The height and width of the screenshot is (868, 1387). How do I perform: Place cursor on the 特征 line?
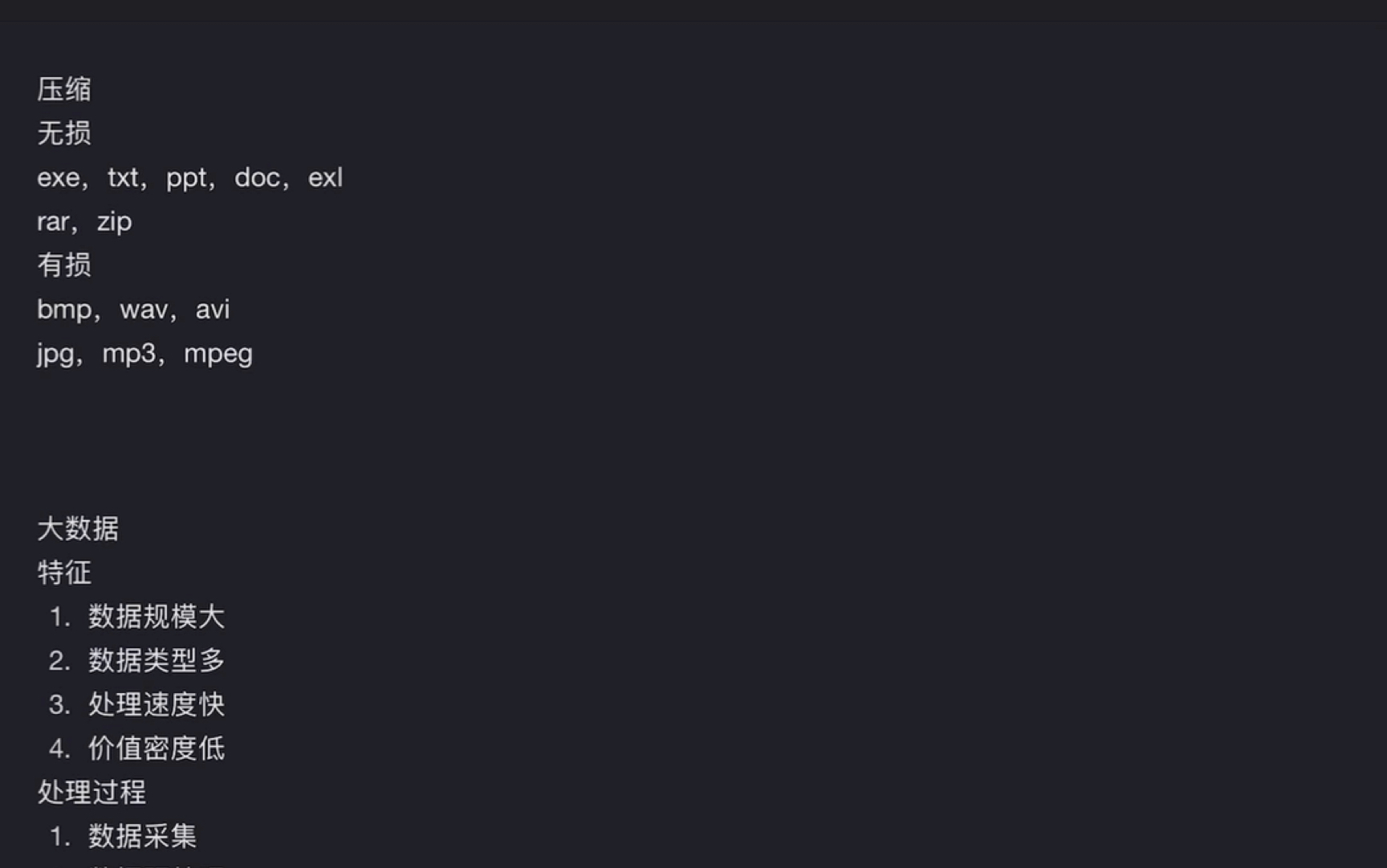(64, 573)
